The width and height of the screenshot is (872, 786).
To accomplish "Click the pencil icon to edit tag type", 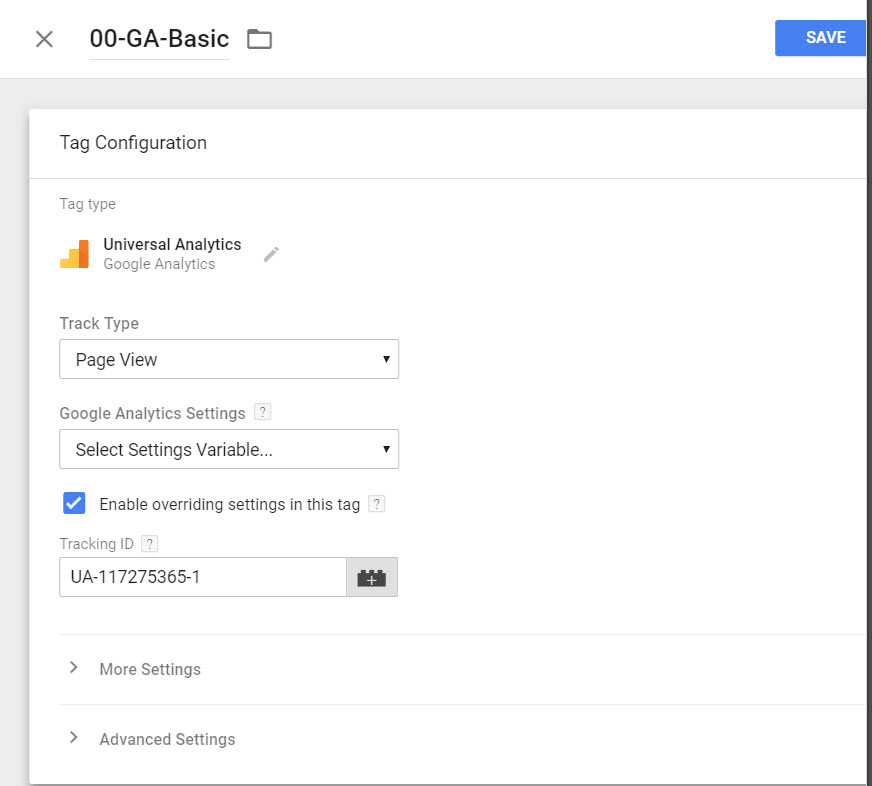I will 271,254.
